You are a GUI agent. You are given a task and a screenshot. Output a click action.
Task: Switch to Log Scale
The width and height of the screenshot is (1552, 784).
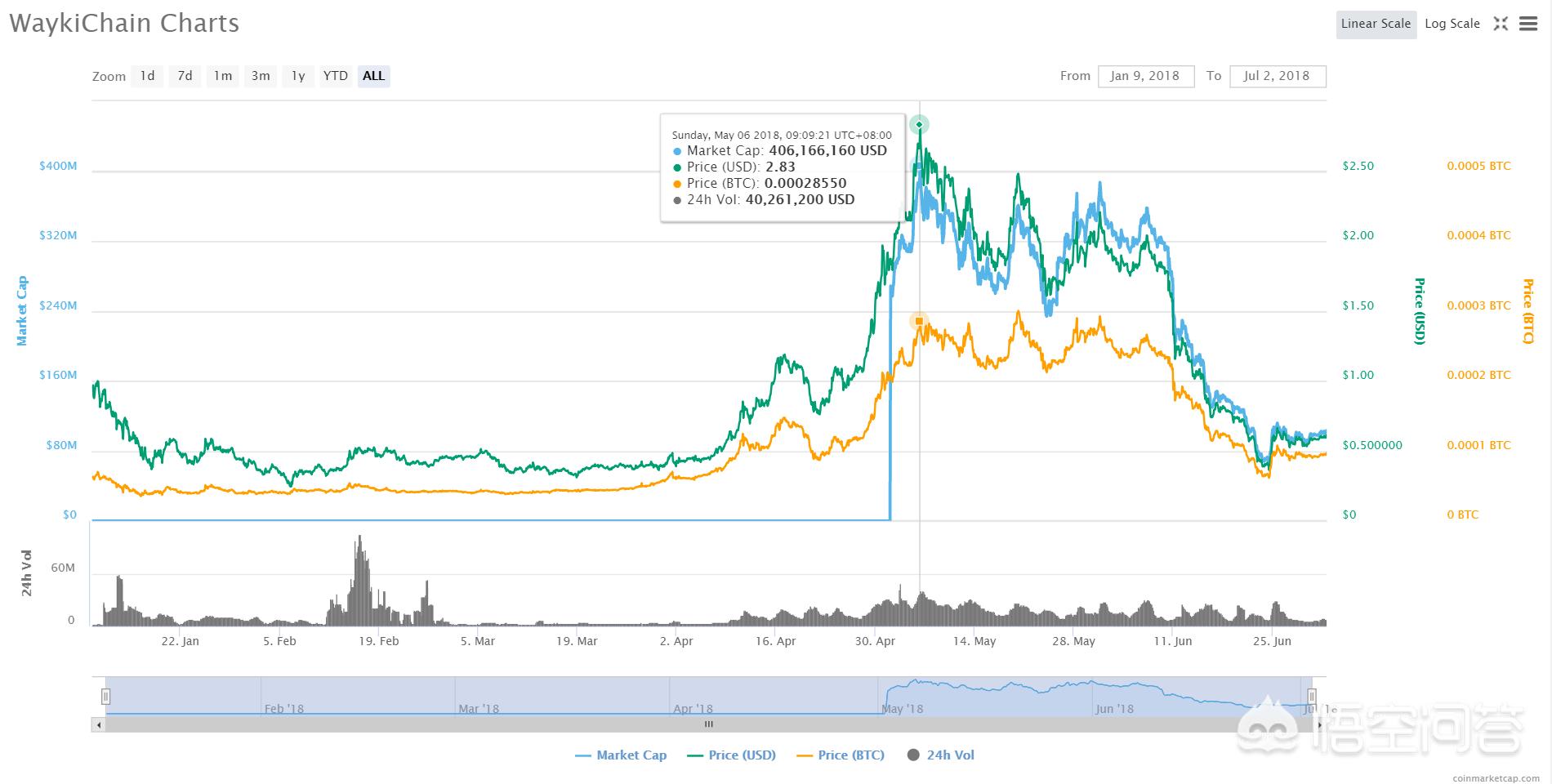[1452, 24]
